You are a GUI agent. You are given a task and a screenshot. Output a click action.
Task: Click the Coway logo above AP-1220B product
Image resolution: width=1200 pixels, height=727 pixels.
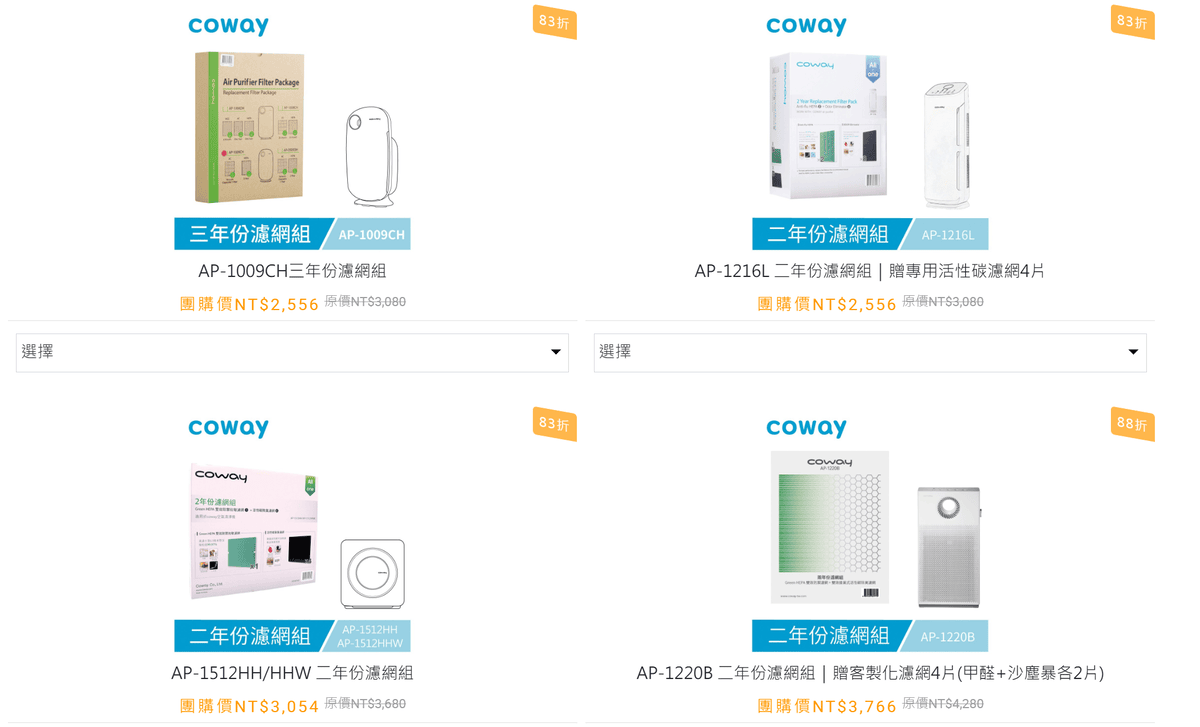806,428
